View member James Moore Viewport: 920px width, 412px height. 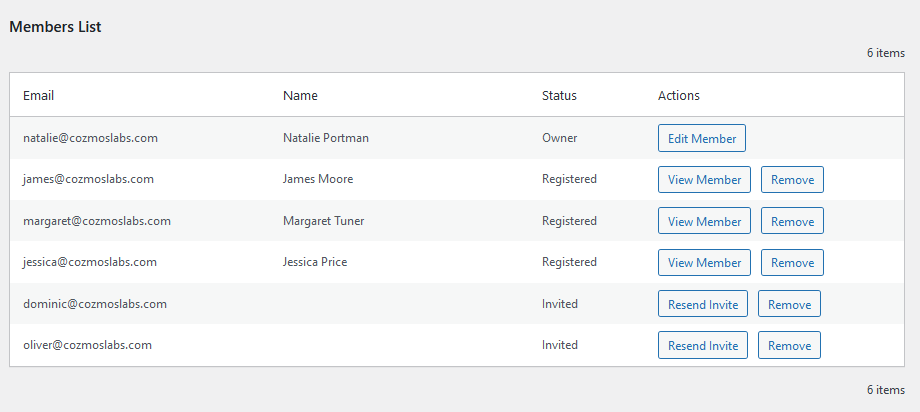pos(704,180)
